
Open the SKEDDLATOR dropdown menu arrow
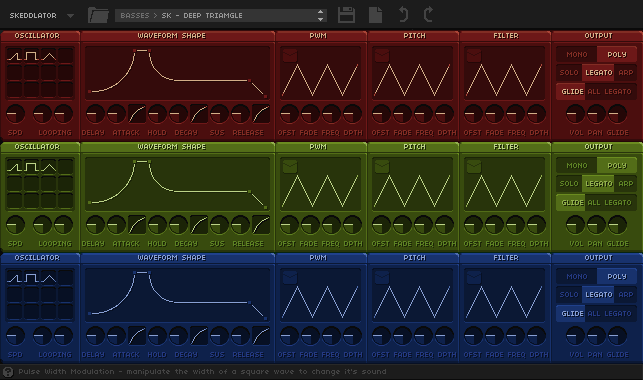pos(71,16)
